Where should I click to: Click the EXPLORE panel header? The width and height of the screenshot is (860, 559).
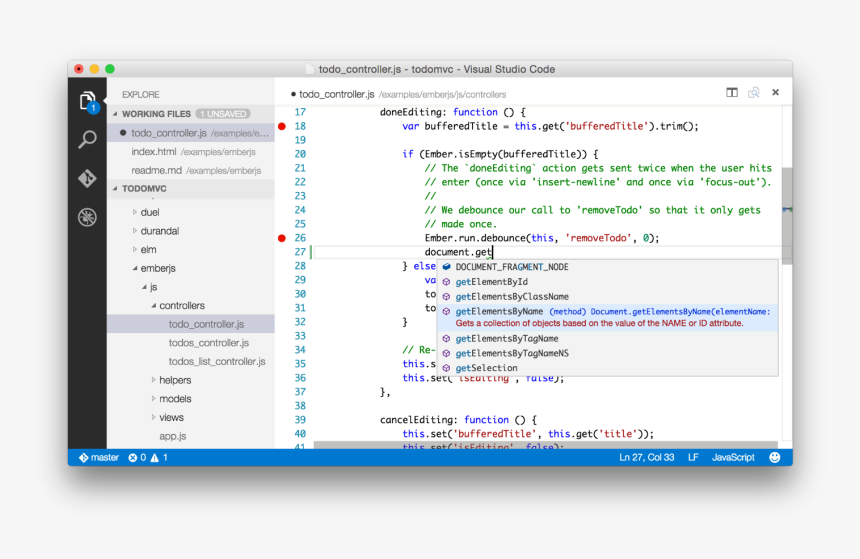(x=141, y=94)
